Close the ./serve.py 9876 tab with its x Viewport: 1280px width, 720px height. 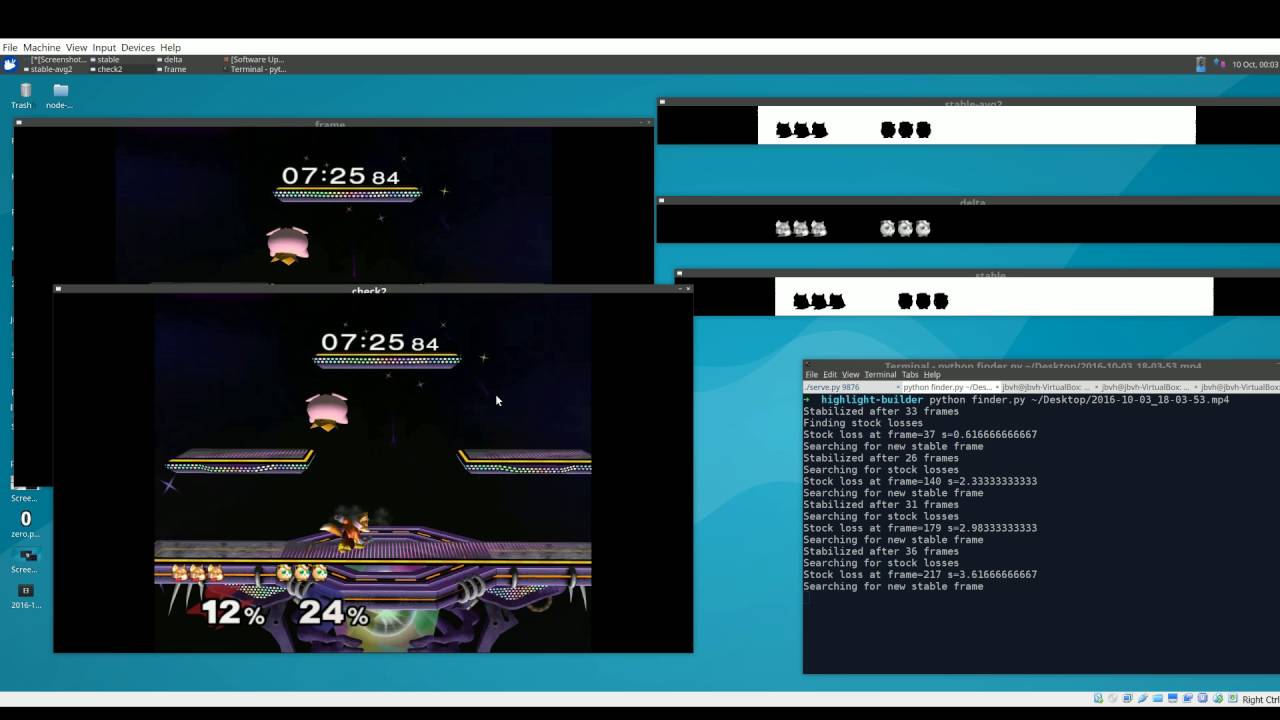coord(897,387)
